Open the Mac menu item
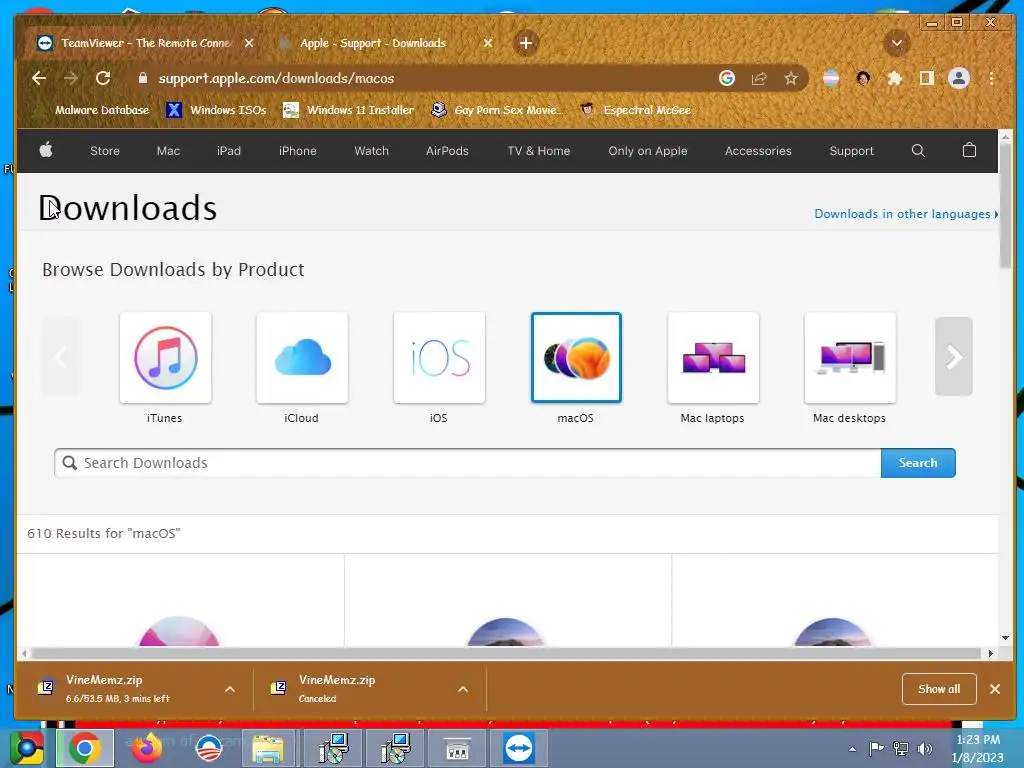The image size is (1024, 768). (168, 151)
